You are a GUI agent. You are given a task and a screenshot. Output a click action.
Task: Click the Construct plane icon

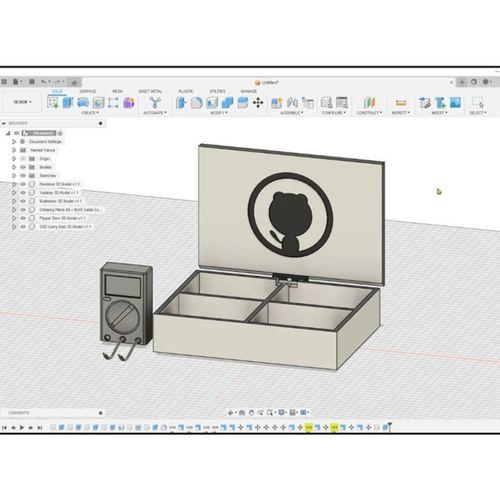369,103
